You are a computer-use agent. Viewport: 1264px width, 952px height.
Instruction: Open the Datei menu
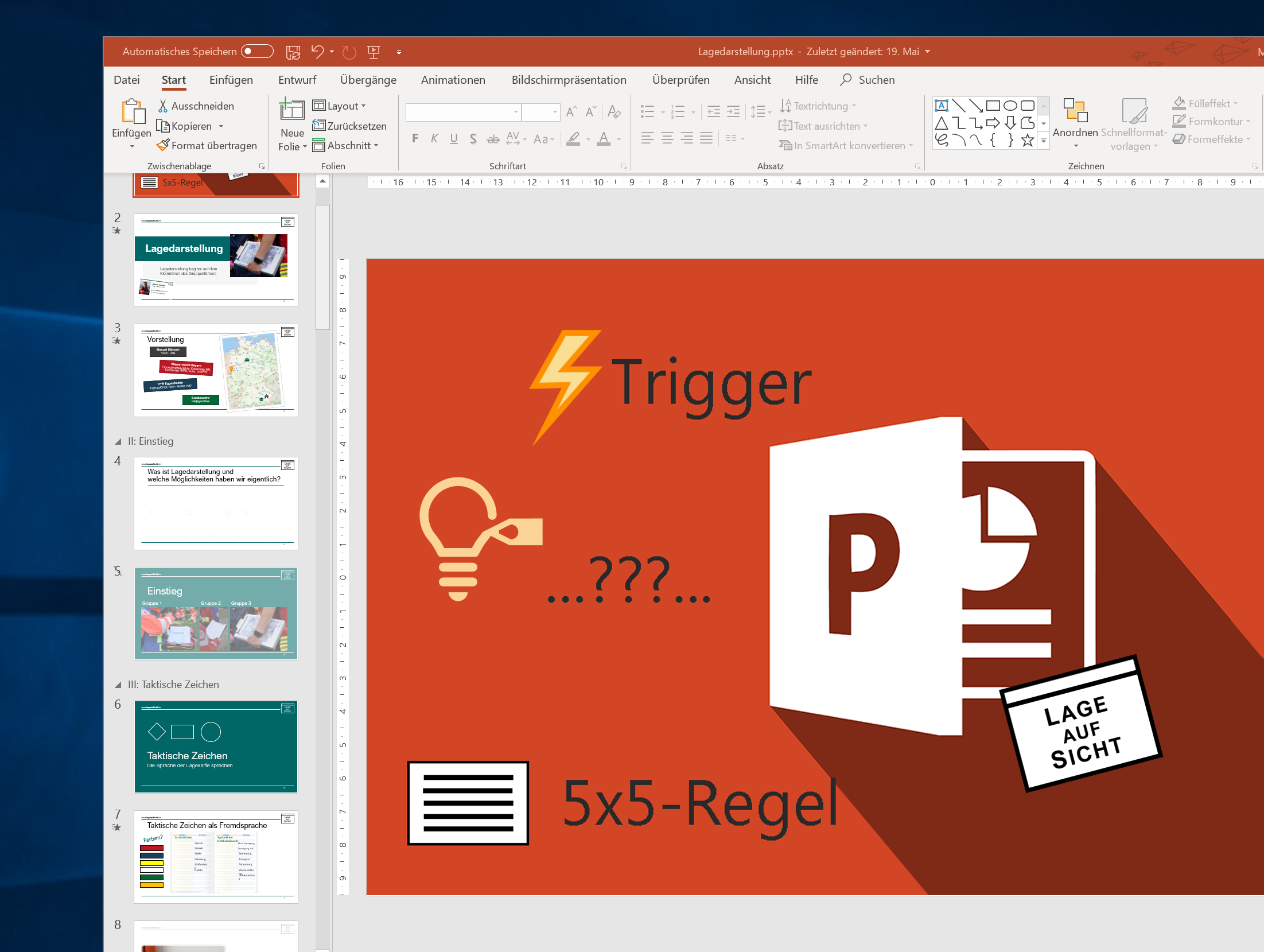[x=127, y=80]
